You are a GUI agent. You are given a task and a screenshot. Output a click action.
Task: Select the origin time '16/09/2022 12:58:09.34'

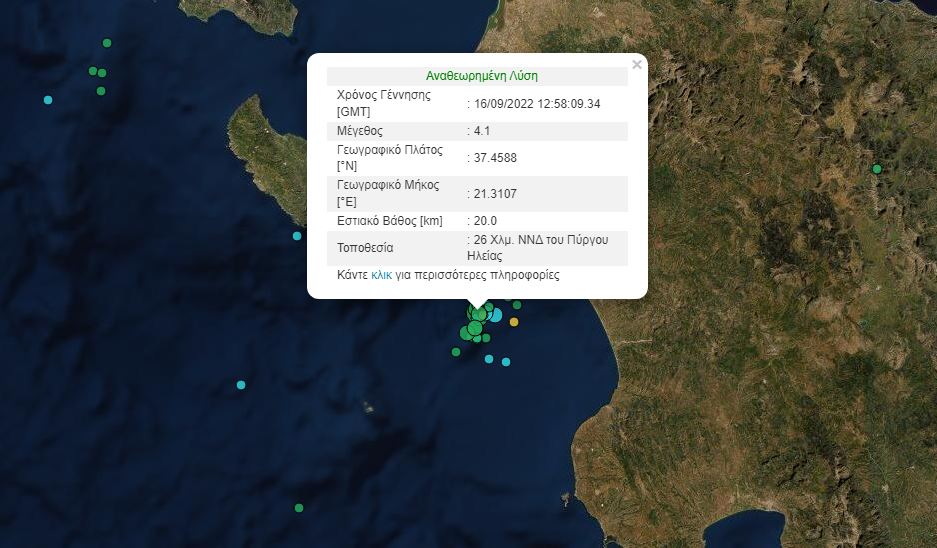(x=537, y=103)
